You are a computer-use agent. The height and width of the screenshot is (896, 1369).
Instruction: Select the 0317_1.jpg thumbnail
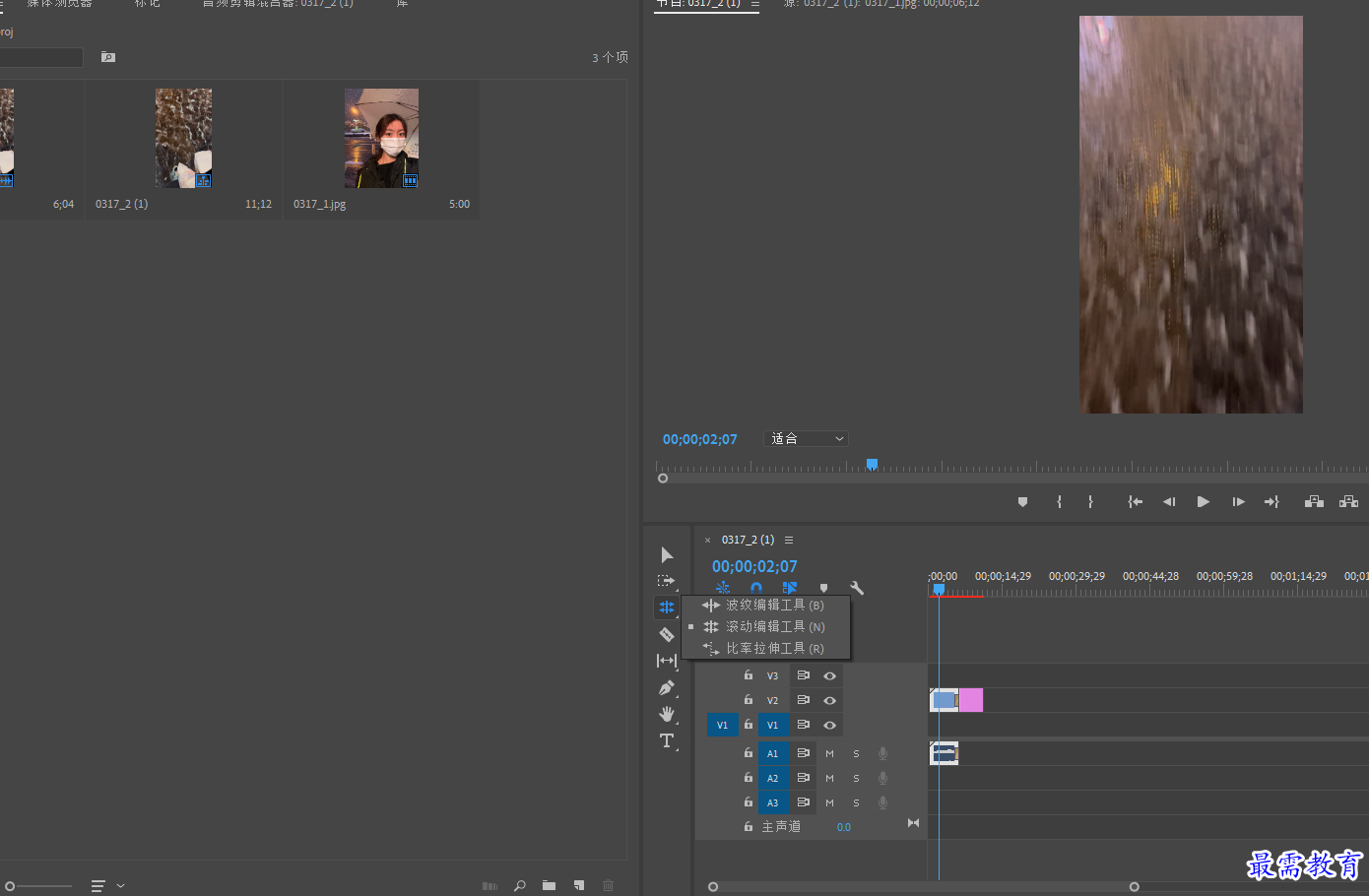tap(381, 138)
